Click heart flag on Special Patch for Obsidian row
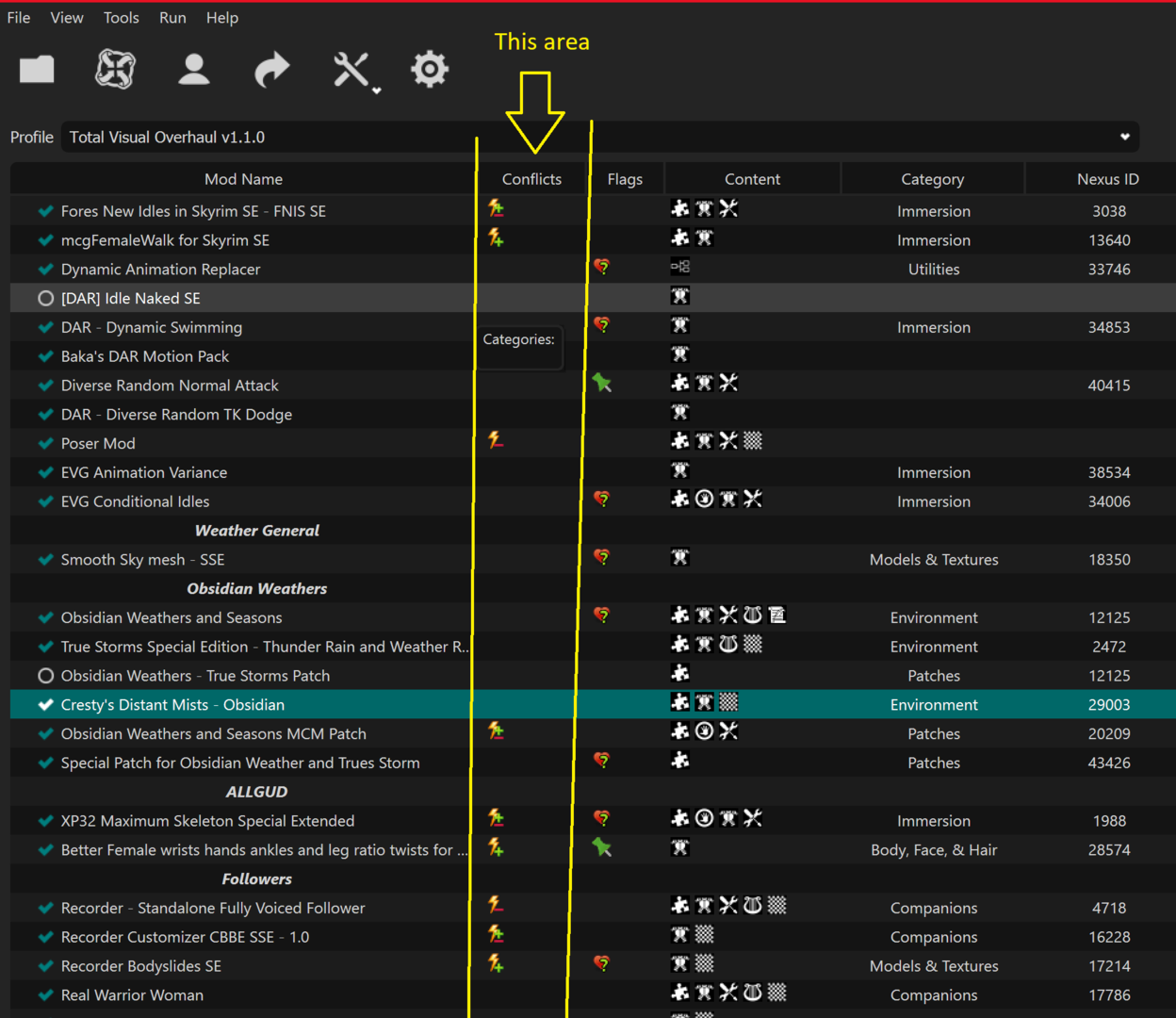 pyautogui.click(x=601, y=761)
